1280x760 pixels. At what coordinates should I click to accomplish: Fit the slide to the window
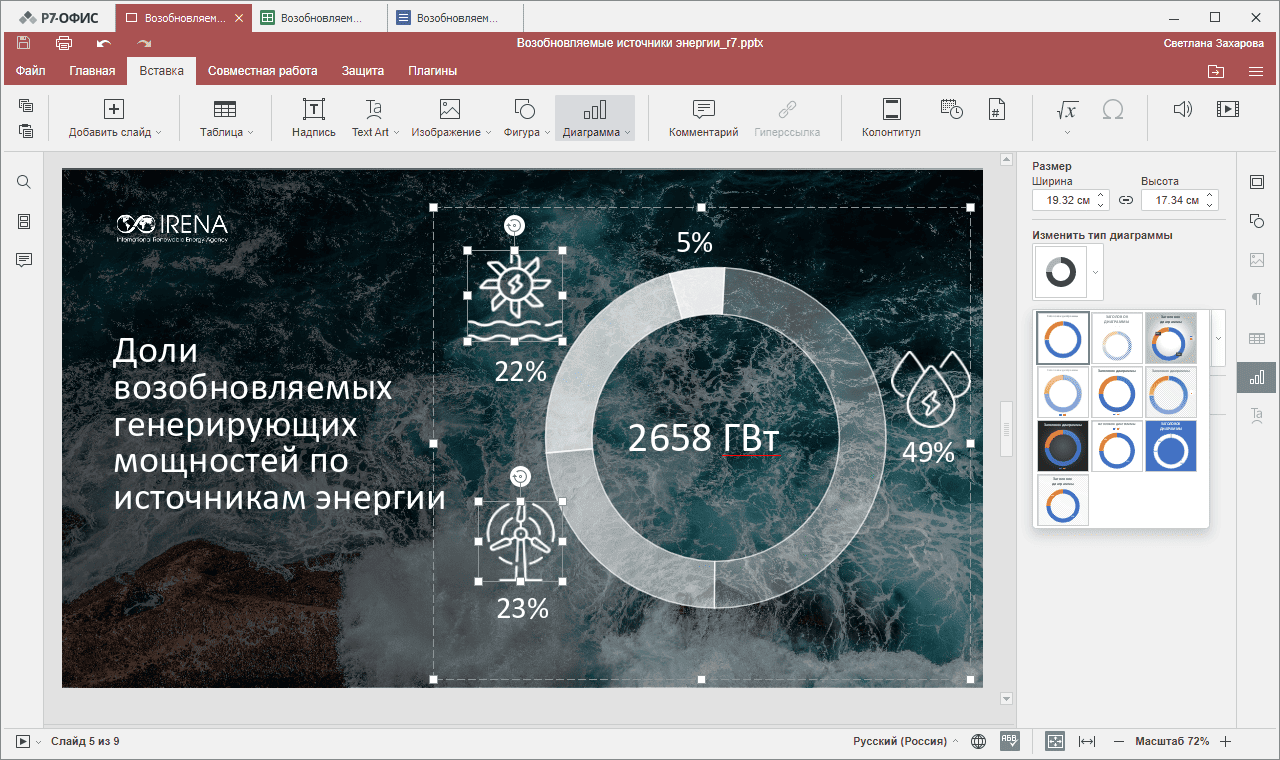(1055, 741)
